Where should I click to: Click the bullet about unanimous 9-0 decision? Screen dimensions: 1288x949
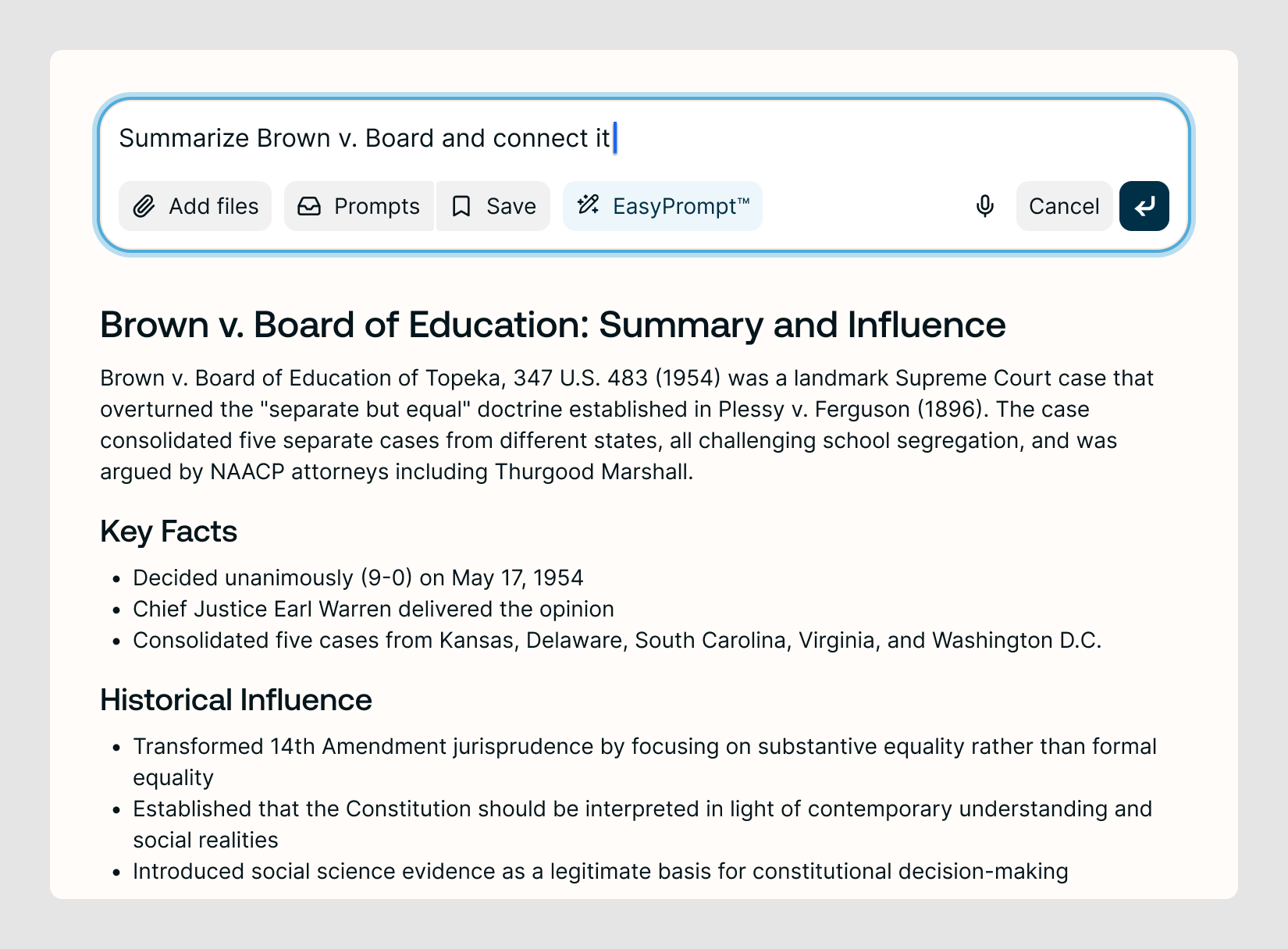(358, 578)
